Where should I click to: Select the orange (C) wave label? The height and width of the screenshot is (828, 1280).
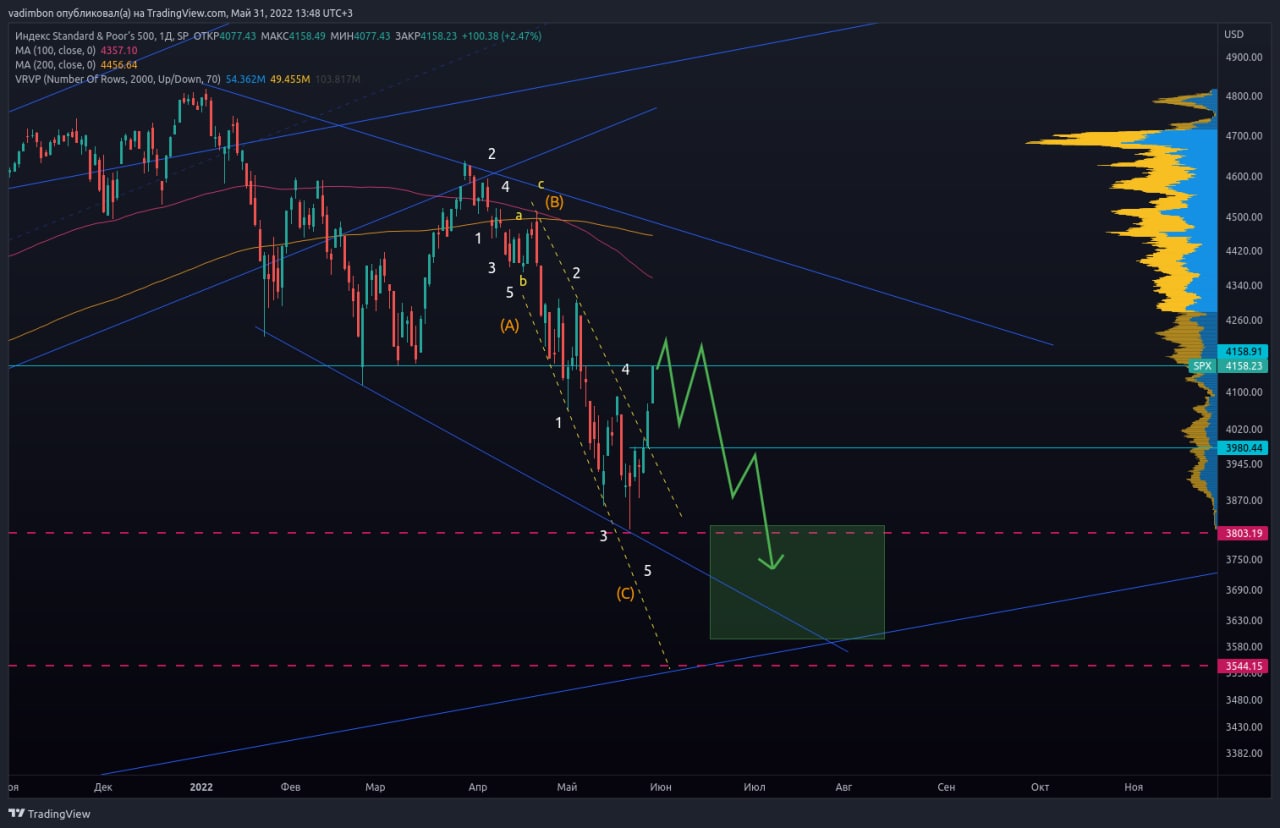pyautogui.click(x=625, y=593)
